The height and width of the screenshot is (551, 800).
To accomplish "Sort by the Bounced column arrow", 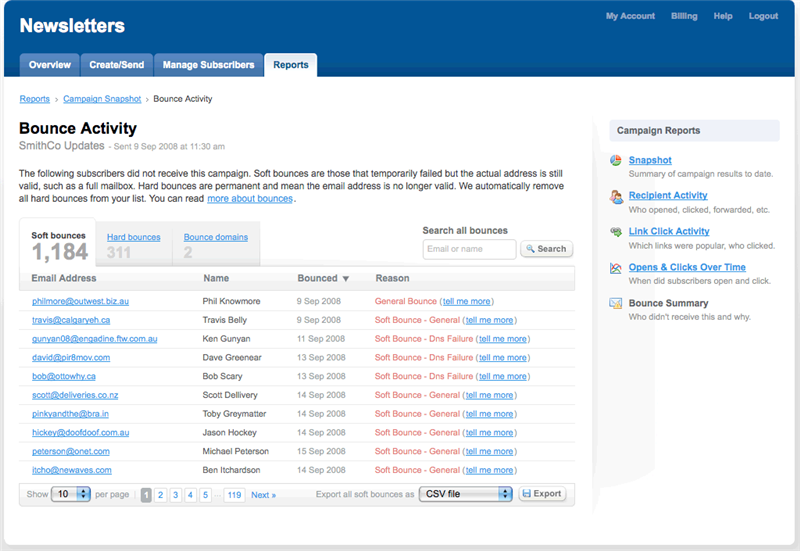I will [346, 279].
